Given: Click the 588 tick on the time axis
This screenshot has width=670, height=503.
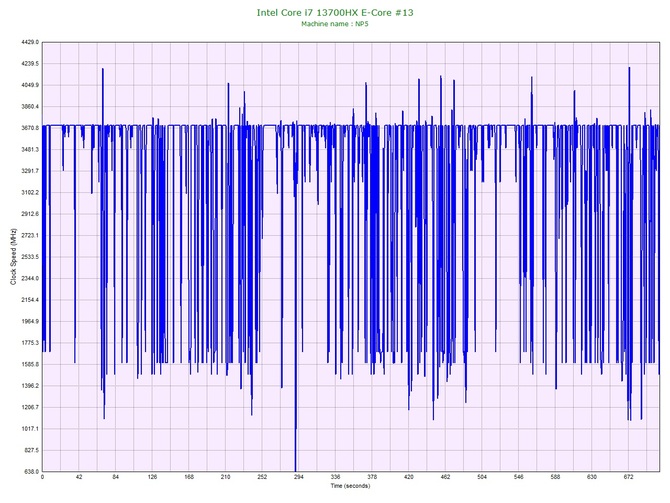Looking at the screenshot, I should (555, 477).
